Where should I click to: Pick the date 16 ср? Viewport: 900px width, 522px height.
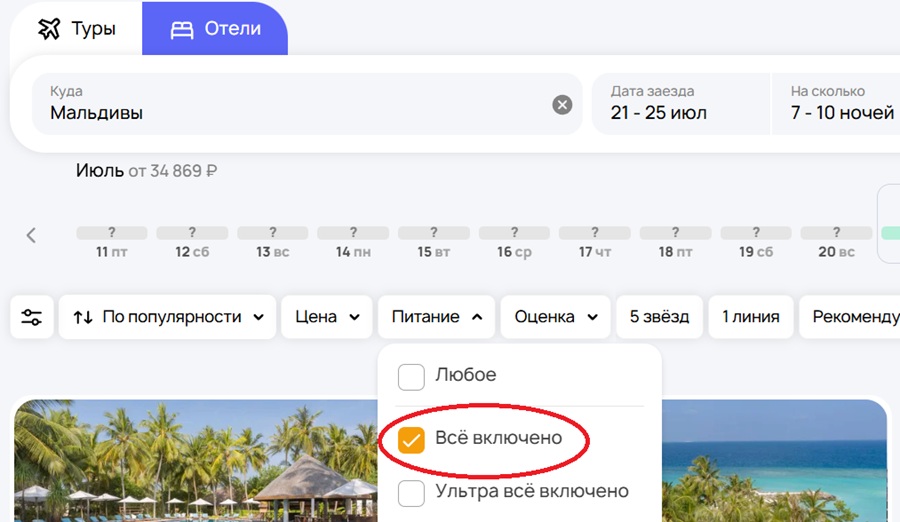514,242
